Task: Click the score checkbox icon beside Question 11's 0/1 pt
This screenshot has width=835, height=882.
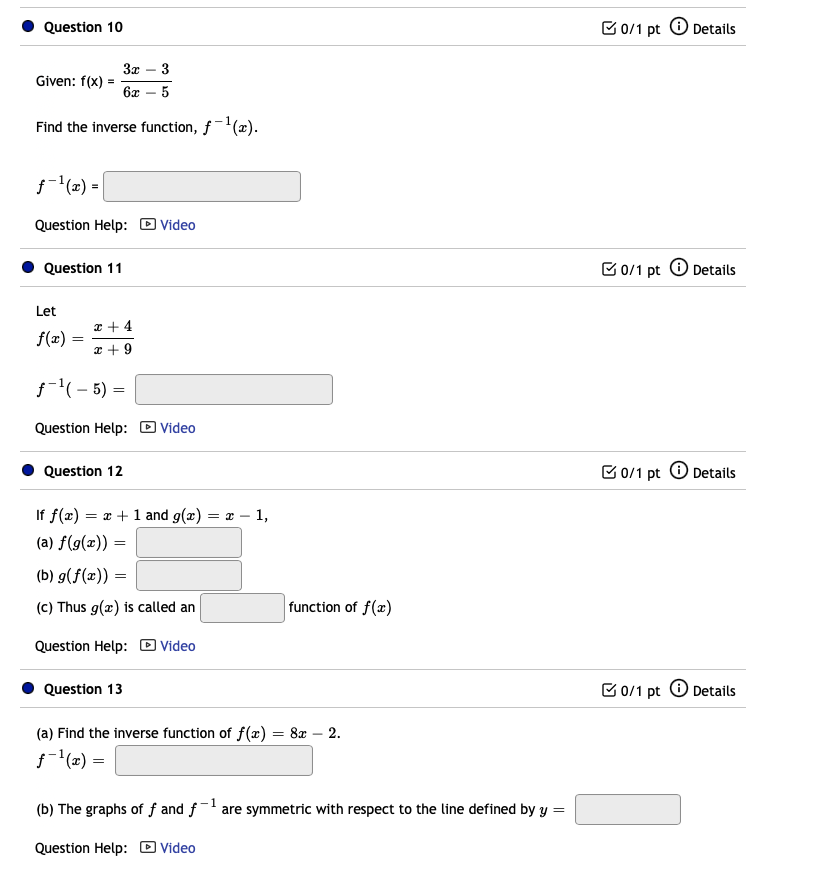Action: (609, 269)
